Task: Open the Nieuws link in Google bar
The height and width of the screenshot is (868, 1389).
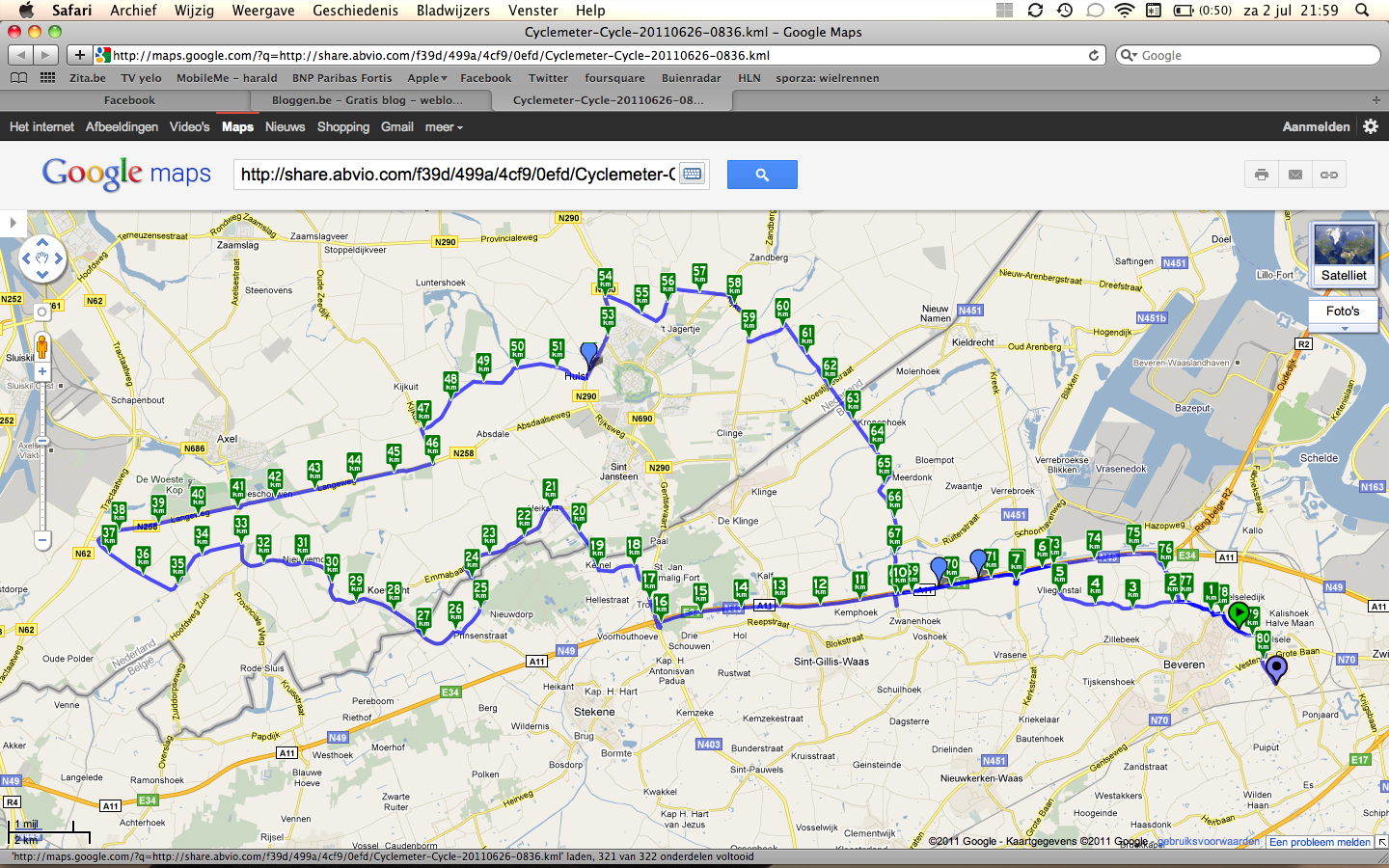Action: (x=285, y=126)
